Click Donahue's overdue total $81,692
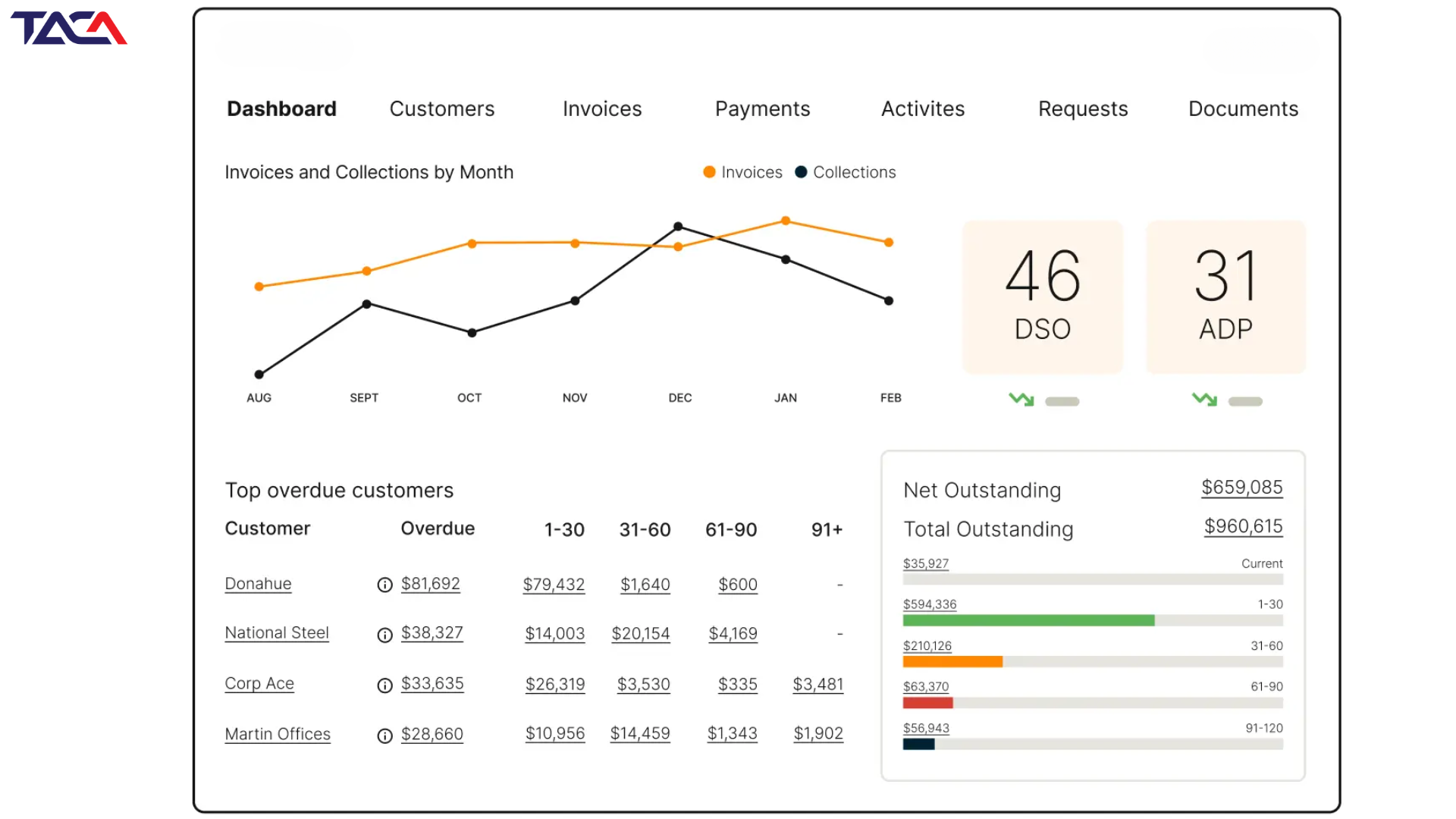1456x819 pixels. click(x=431, y=584)
